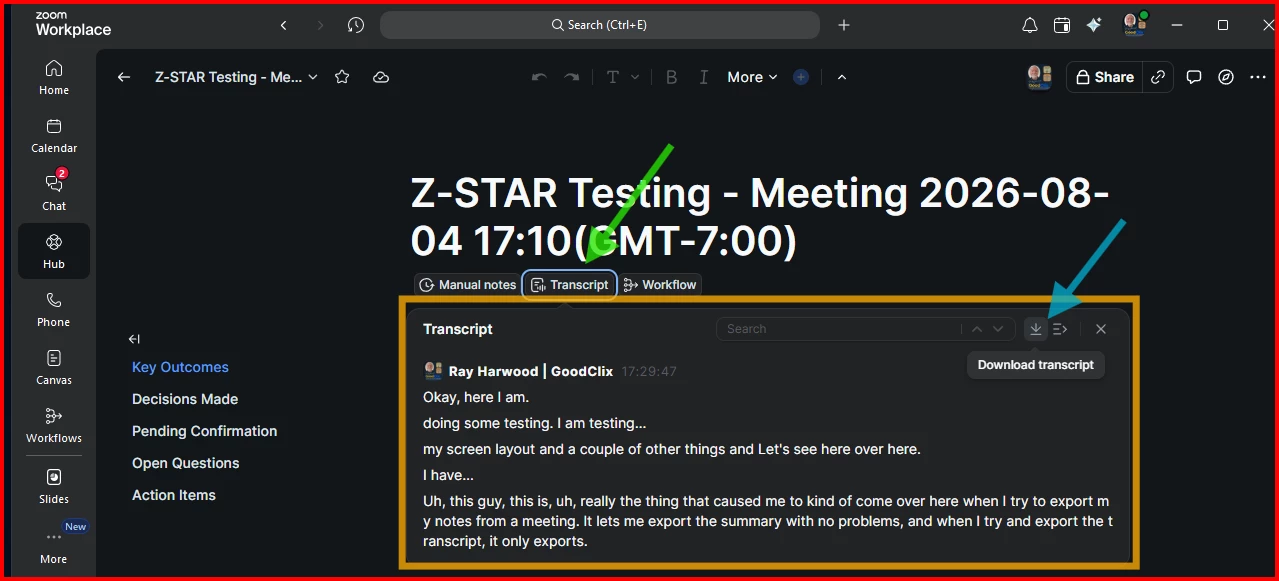Open Canvas from the sidebar
1279x581 pixels.
coord(54,367)
